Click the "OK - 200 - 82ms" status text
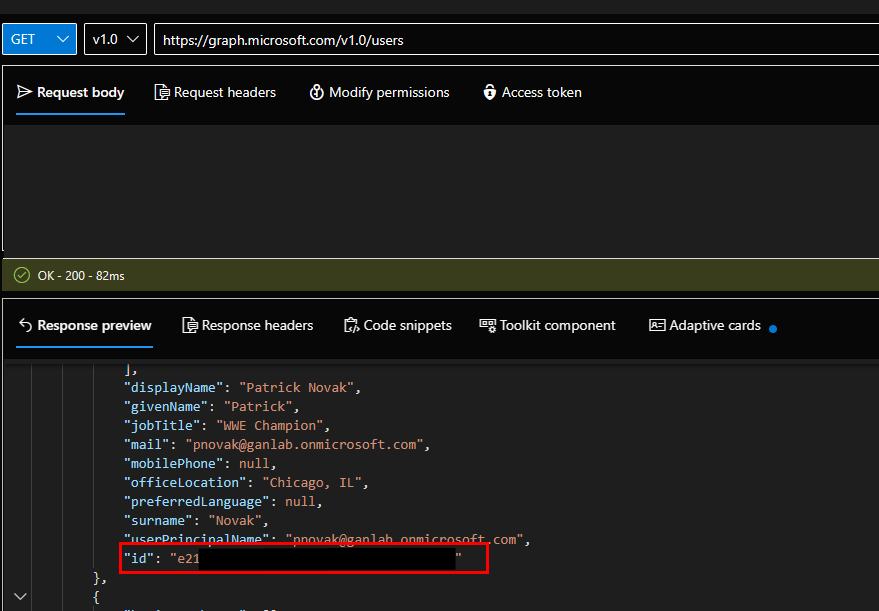 click(x=81, y=275)
